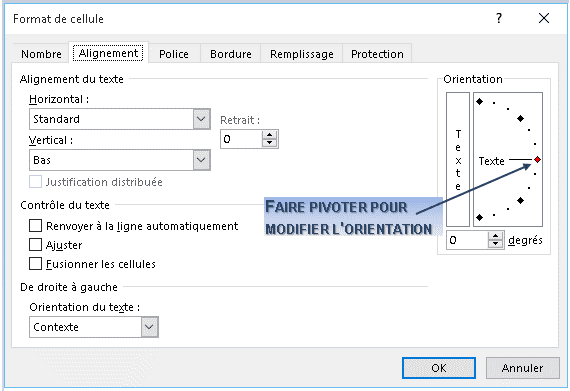This screenshot has width=570, height=391.
Task: Enable Renvoyer à la ligne automatiquement
Action: point(35,226)
